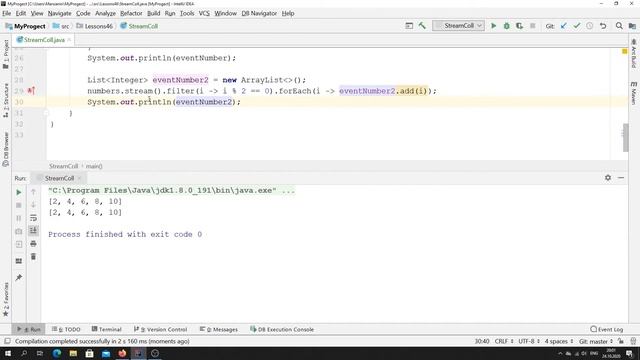Open DB Execution Console tab

point(282,329)
